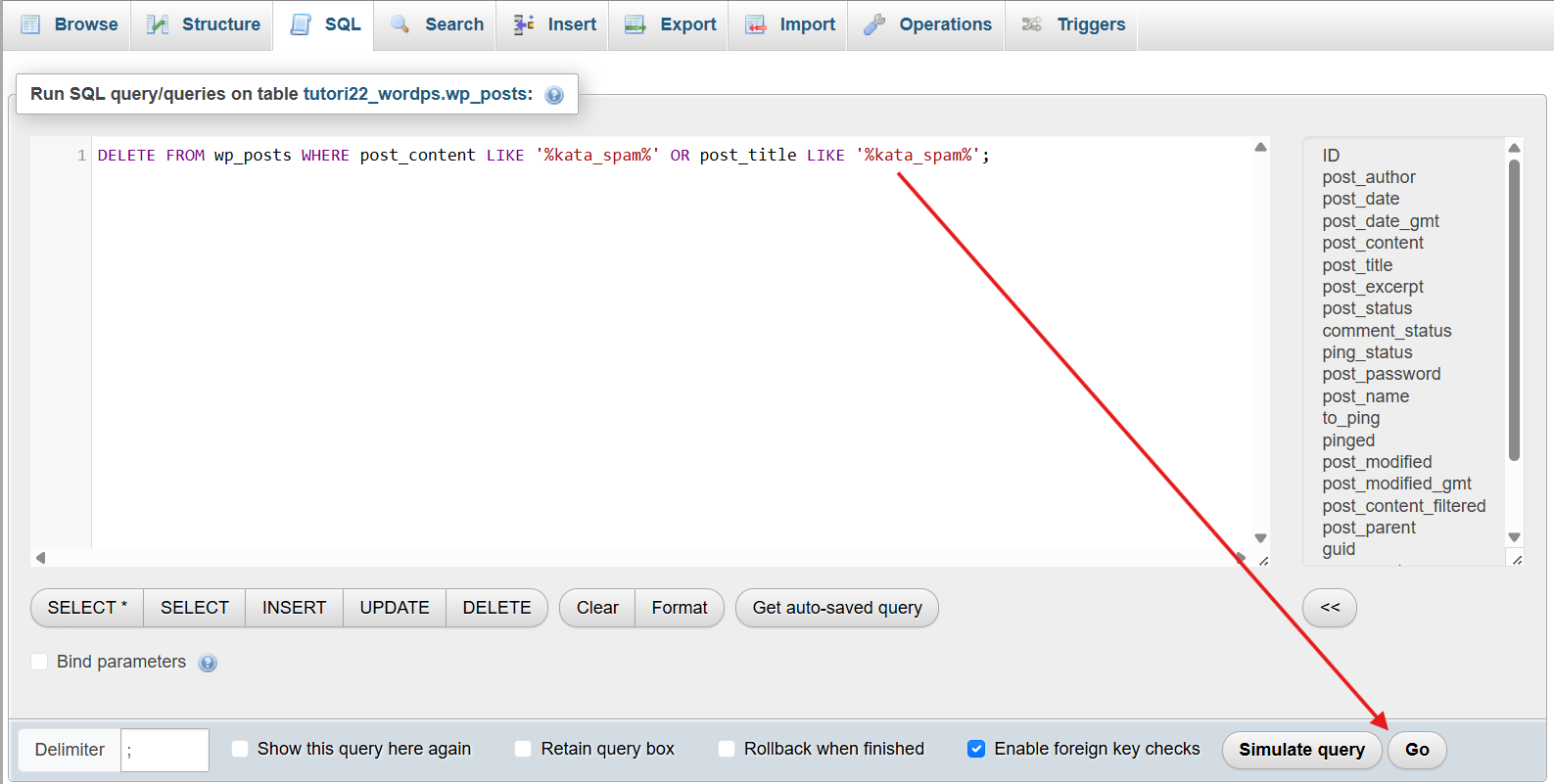Select post_excerpt in the column list
The height and width of the screenshot is (784, 1554).
(x=1373, y=287)
